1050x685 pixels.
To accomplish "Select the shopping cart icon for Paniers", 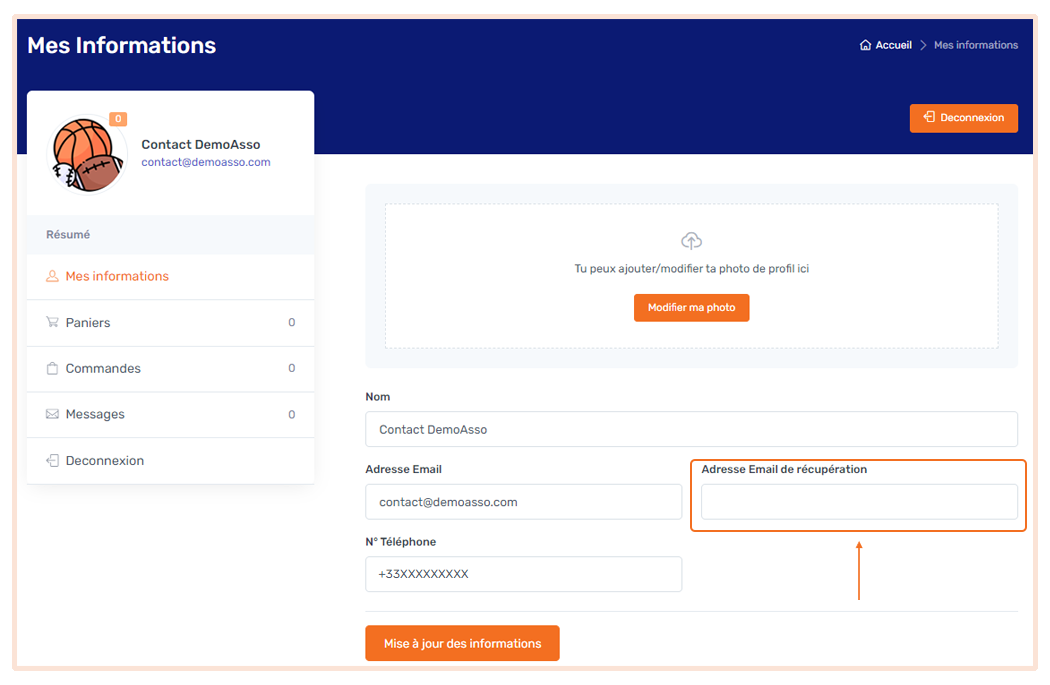I will [52, 322].
